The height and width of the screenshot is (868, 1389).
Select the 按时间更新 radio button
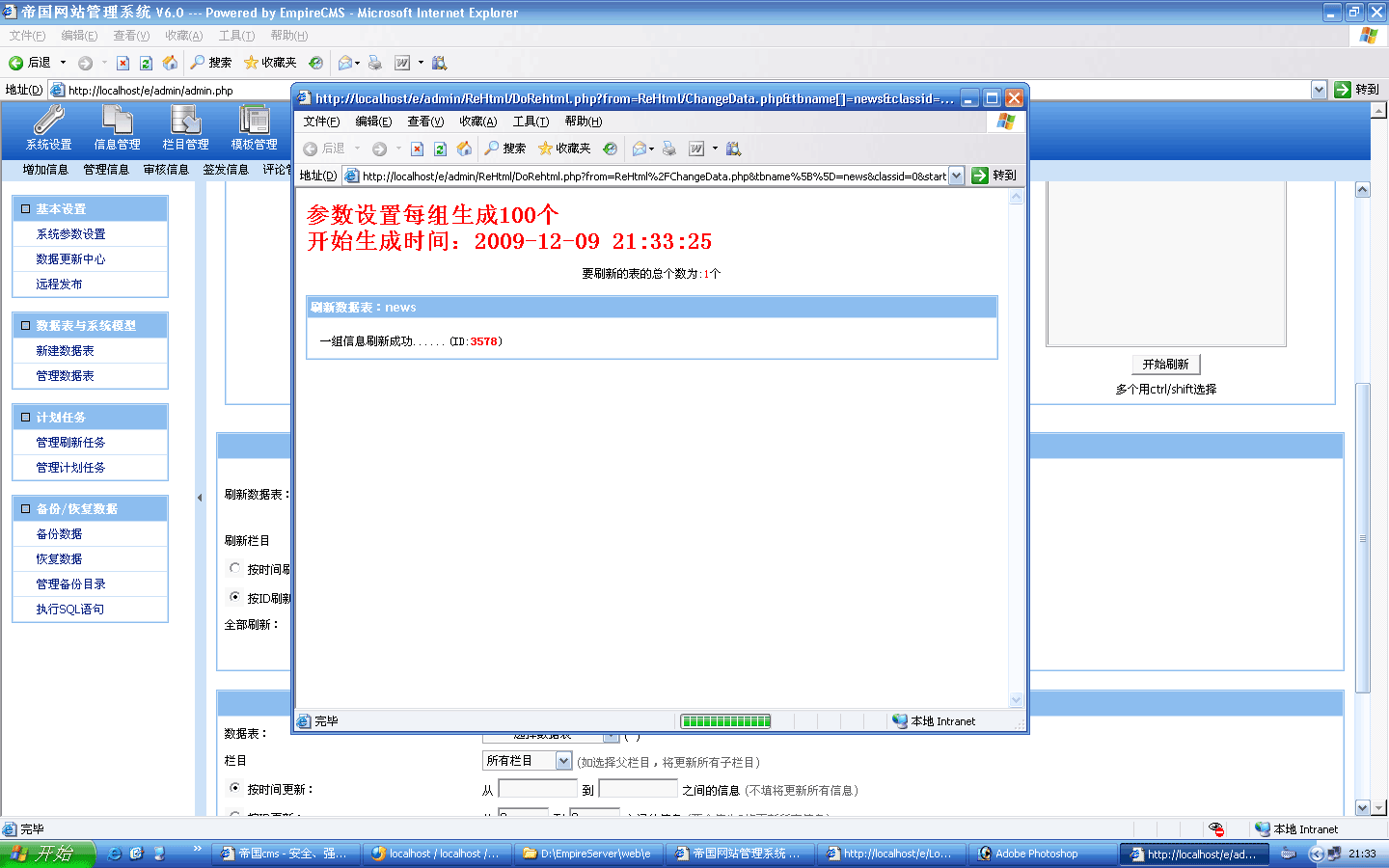tap(234, 788)
